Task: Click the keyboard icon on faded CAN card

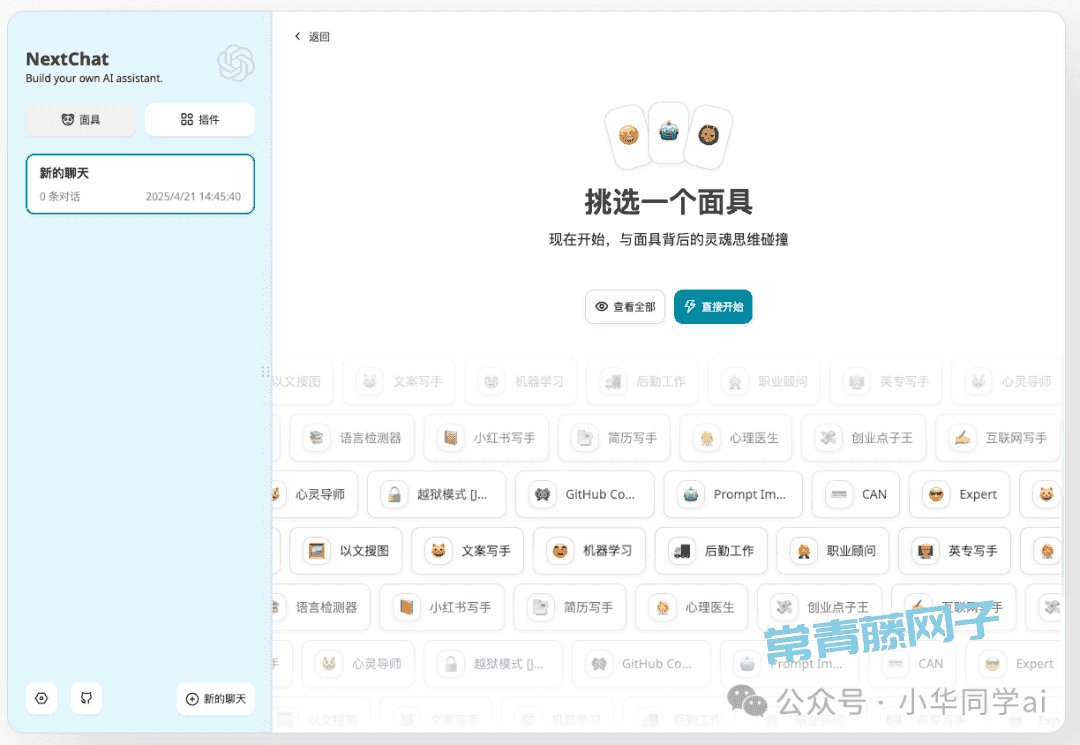Action: [x=895, y=664]
